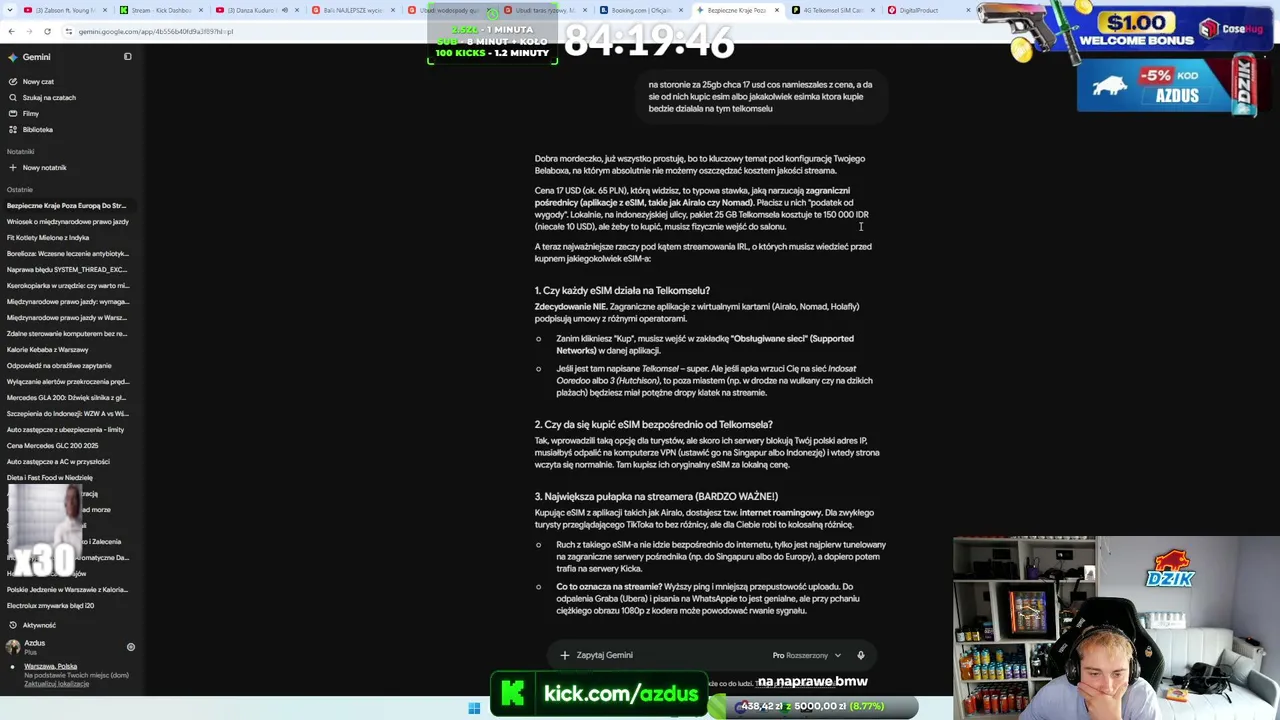Open chat 'Electrolux zmywarka błąd i20'
Screen dimensions: 1280x720
(50, 606)
